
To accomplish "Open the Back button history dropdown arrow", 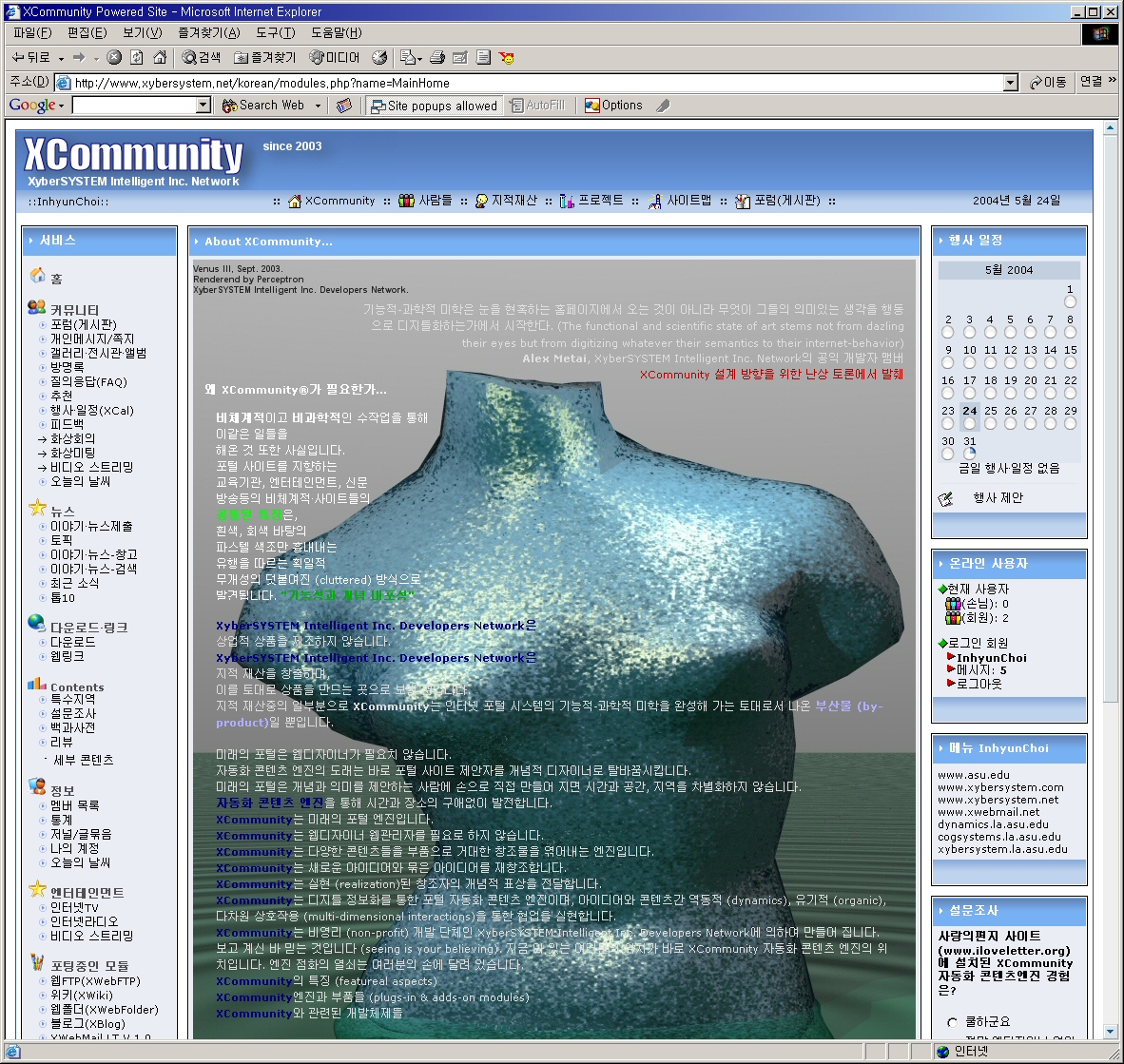I will click(x=61, y=58).
